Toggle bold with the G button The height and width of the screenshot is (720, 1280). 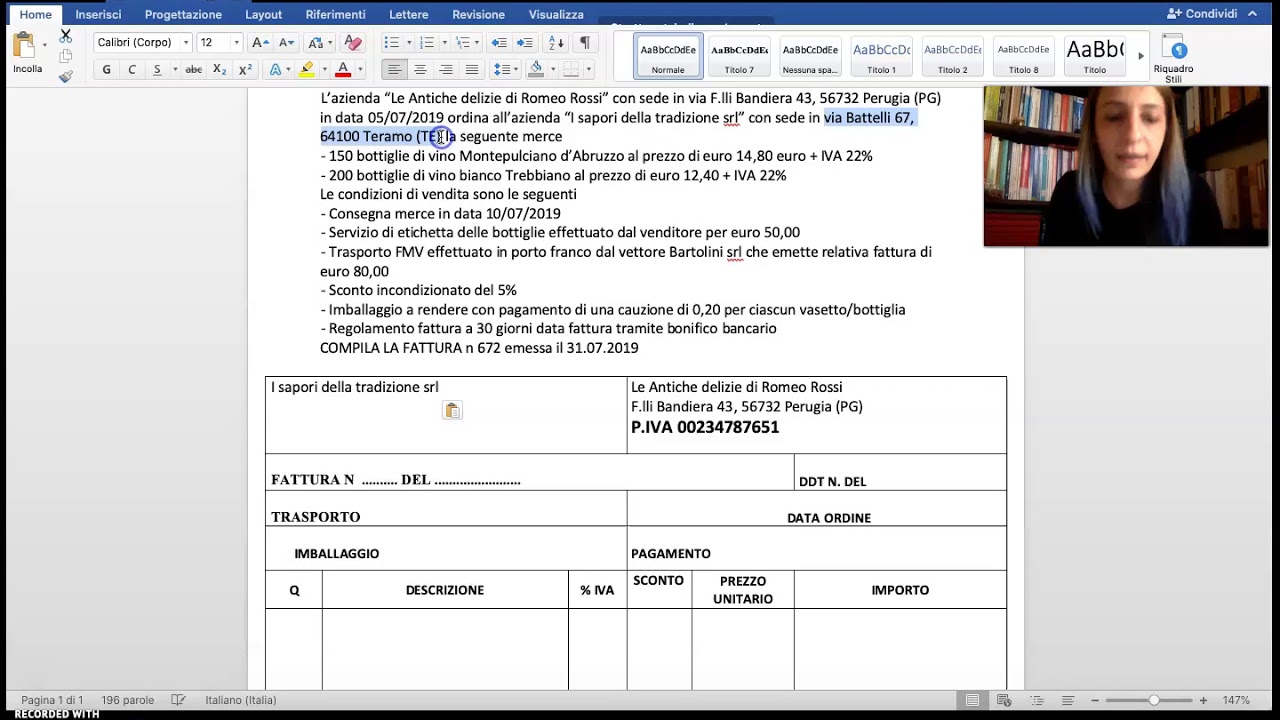[106, 69]
